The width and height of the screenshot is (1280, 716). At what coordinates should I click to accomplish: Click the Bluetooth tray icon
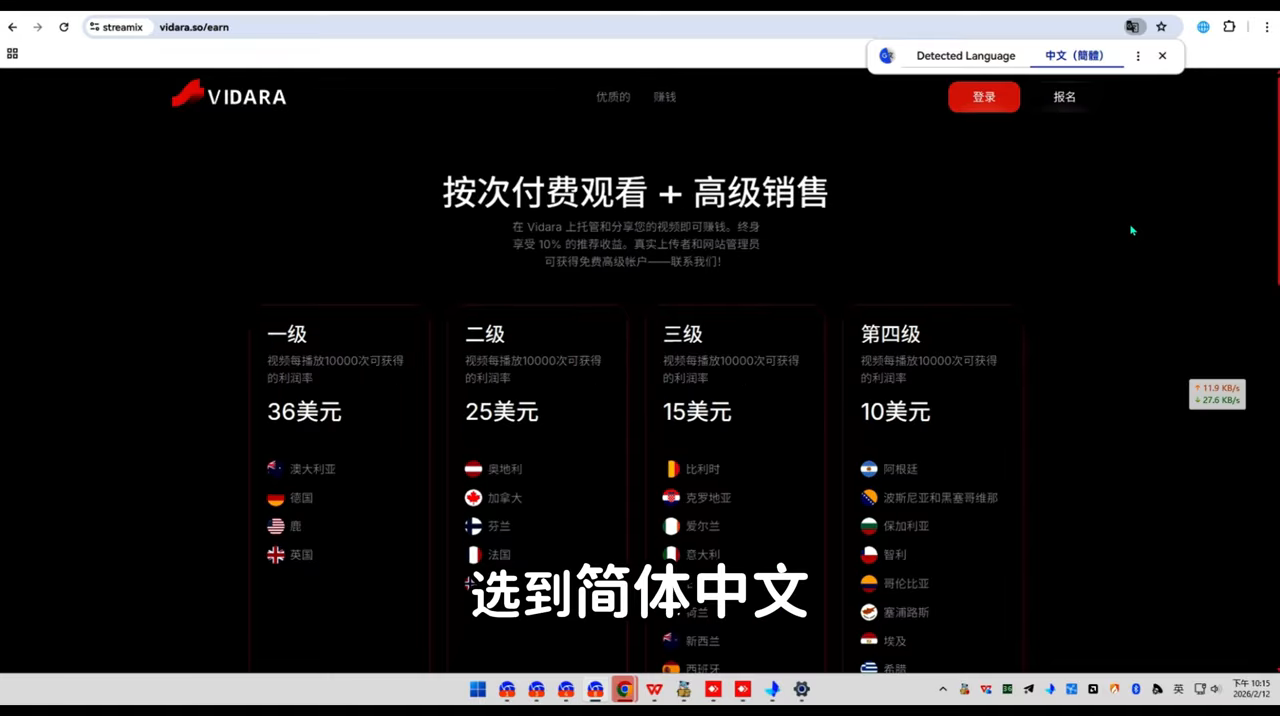click(x=1136, y=689)
